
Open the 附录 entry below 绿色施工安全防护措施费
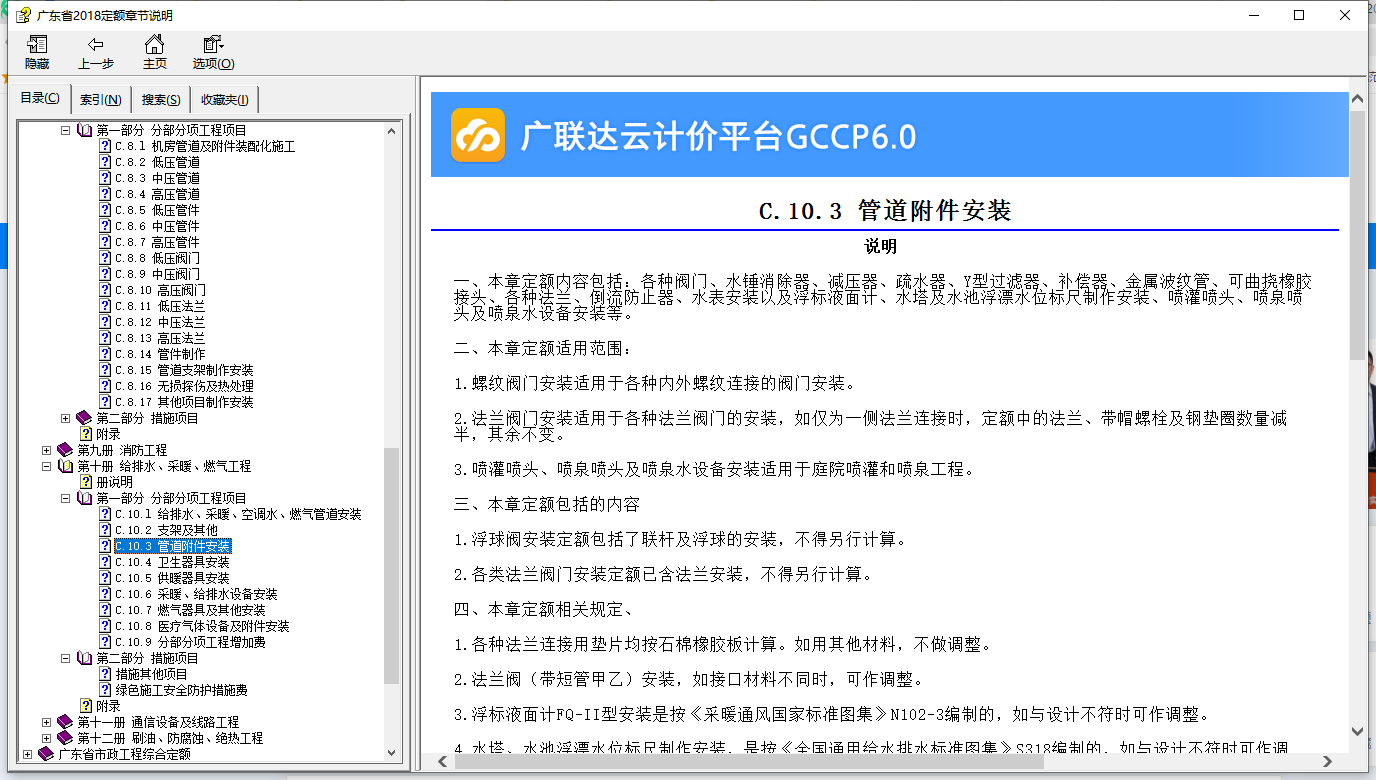coord(108,706)
